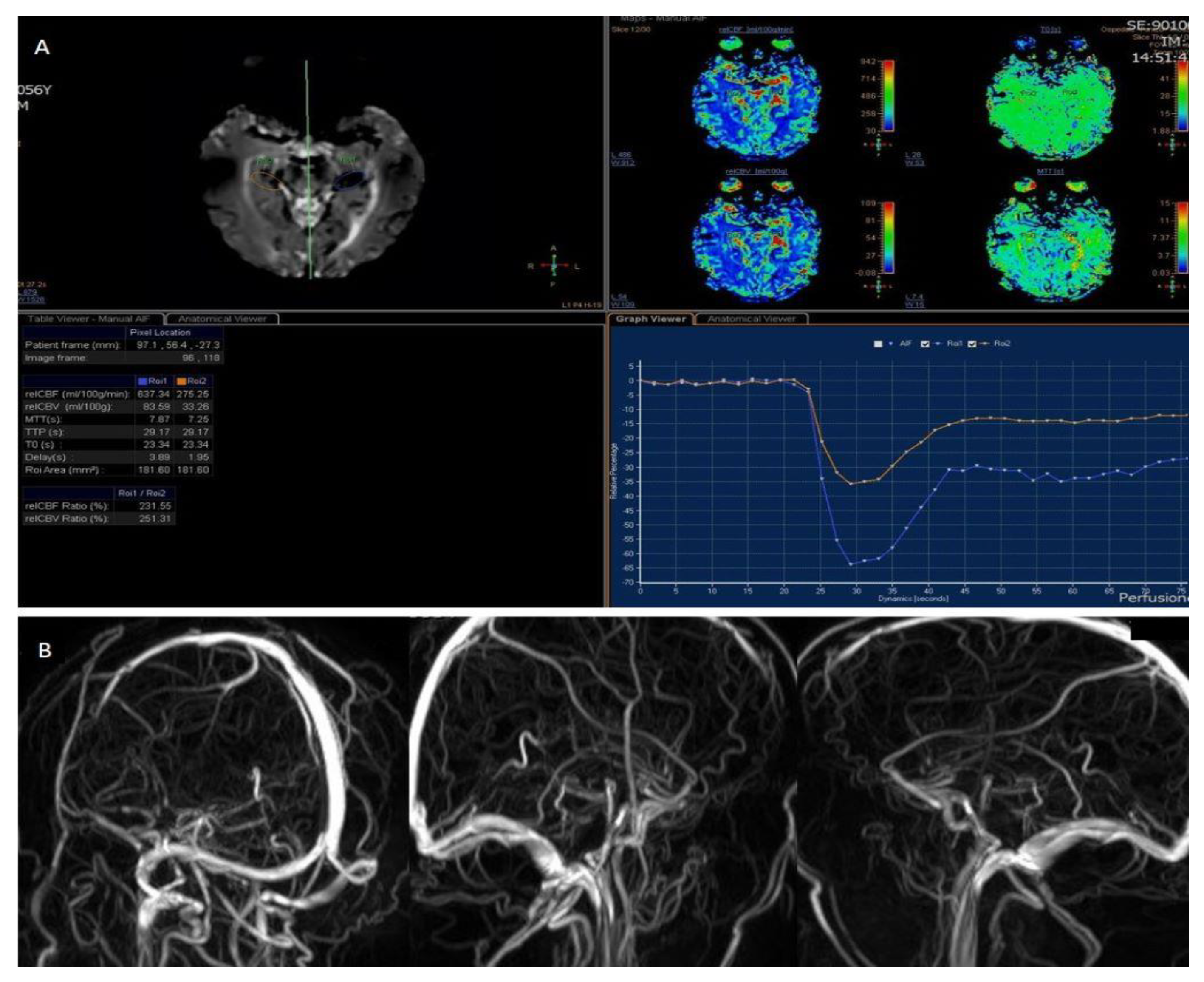Image resolution: width=1204 pixels, height=982 pixels.
Task: Click the relCBF Roi1 value 637.34
Action: (153, 394)
